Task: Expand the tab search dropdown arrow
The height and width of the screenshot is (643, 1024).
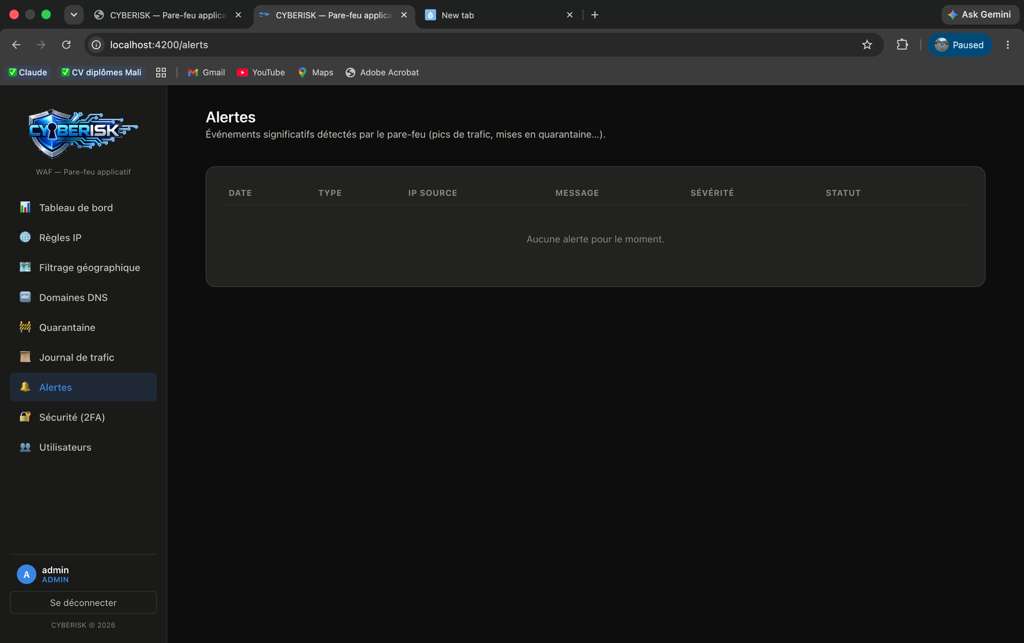Action: (x=74, y=14)
